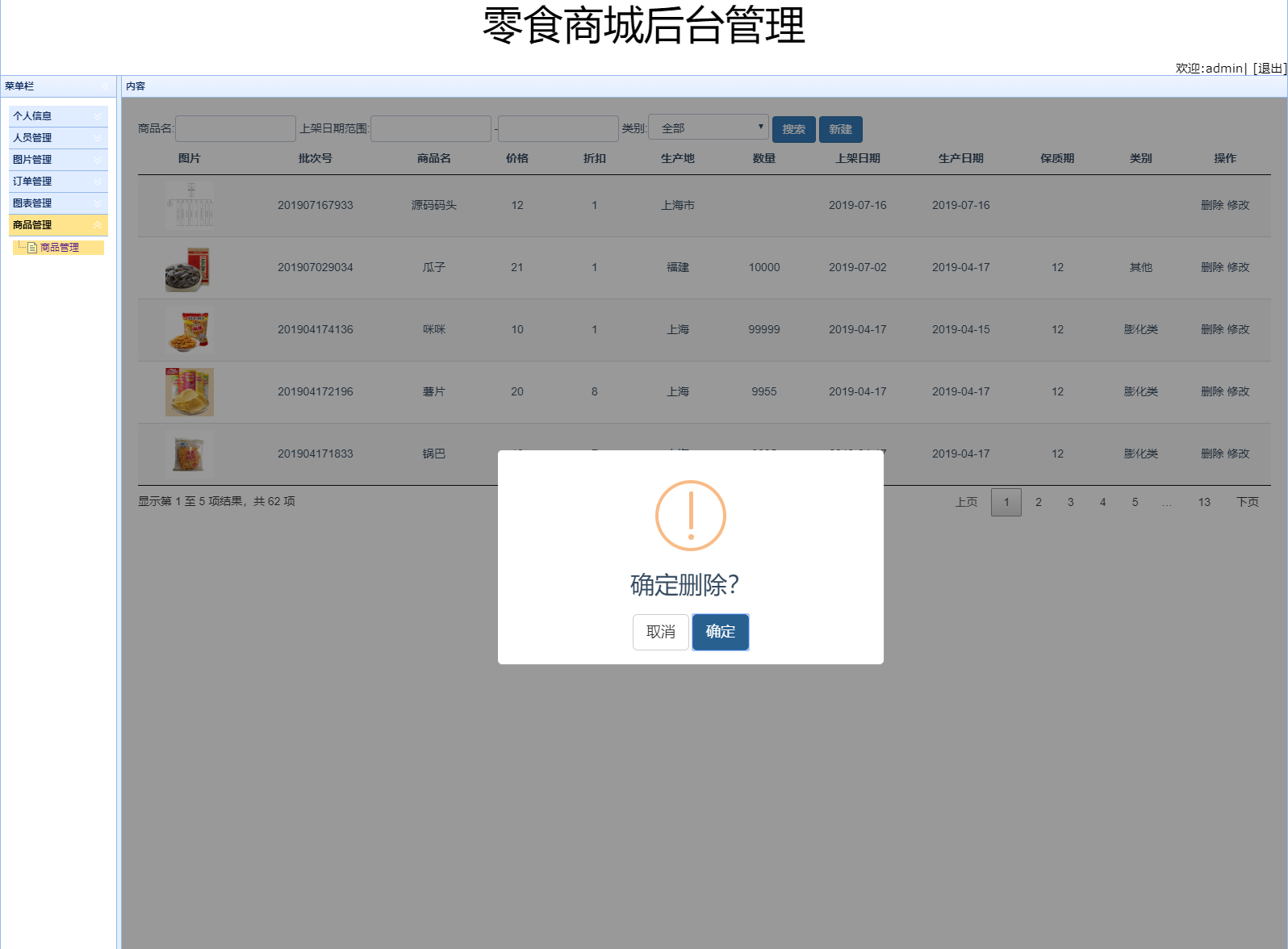Click the 内容 panel title
The height and width of the screenshot is (949, 1288).
tap(136, 86)
